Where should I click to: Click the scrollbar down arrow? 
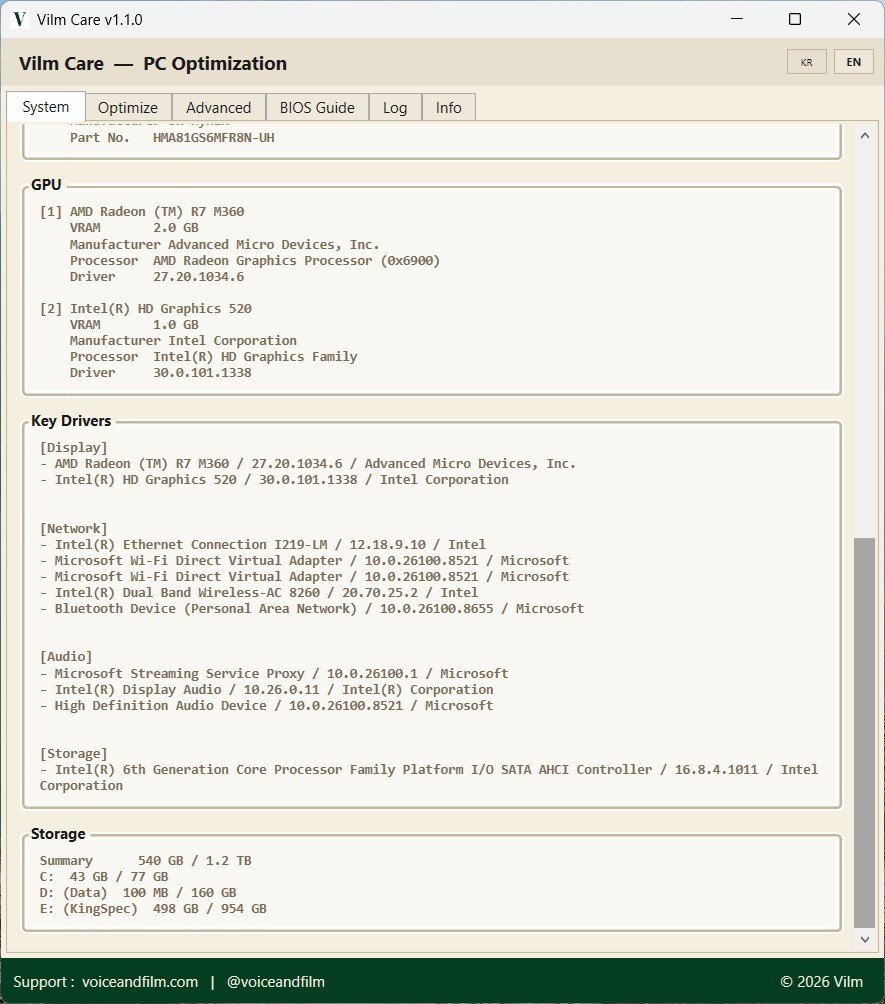click(865, 939)
